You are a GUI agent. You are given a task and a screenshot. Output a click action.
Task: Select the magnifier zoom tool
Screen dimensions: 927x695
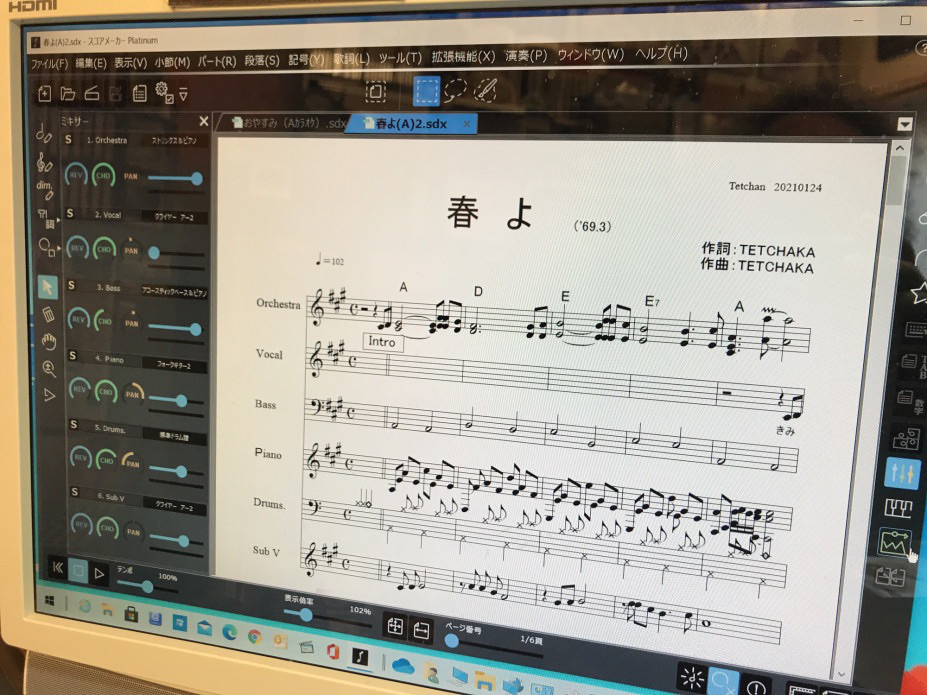pyautogui.click(x=49, y=368)
